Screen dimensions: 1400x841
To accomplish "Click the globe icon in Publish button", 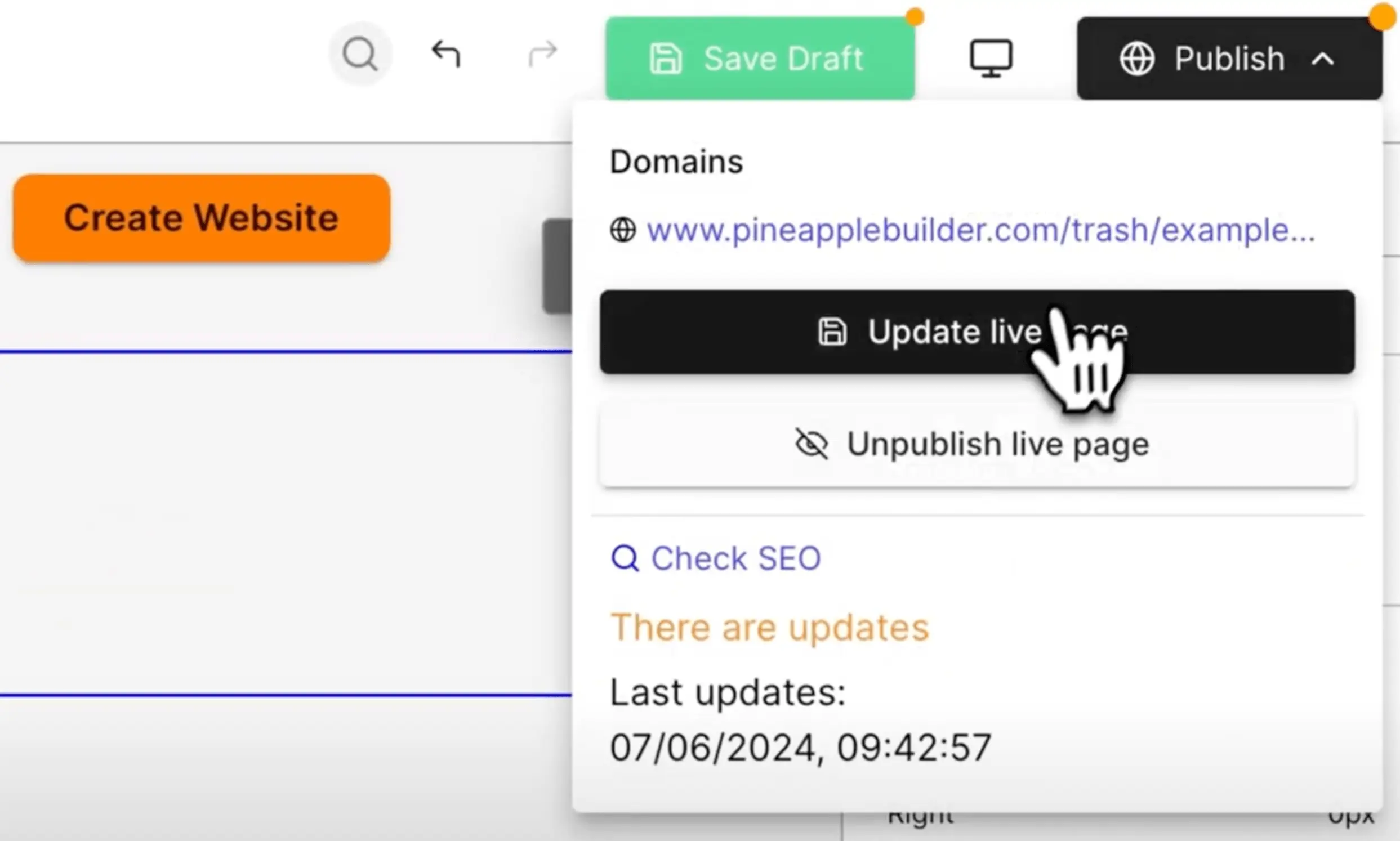I will tap(1136, 59).
